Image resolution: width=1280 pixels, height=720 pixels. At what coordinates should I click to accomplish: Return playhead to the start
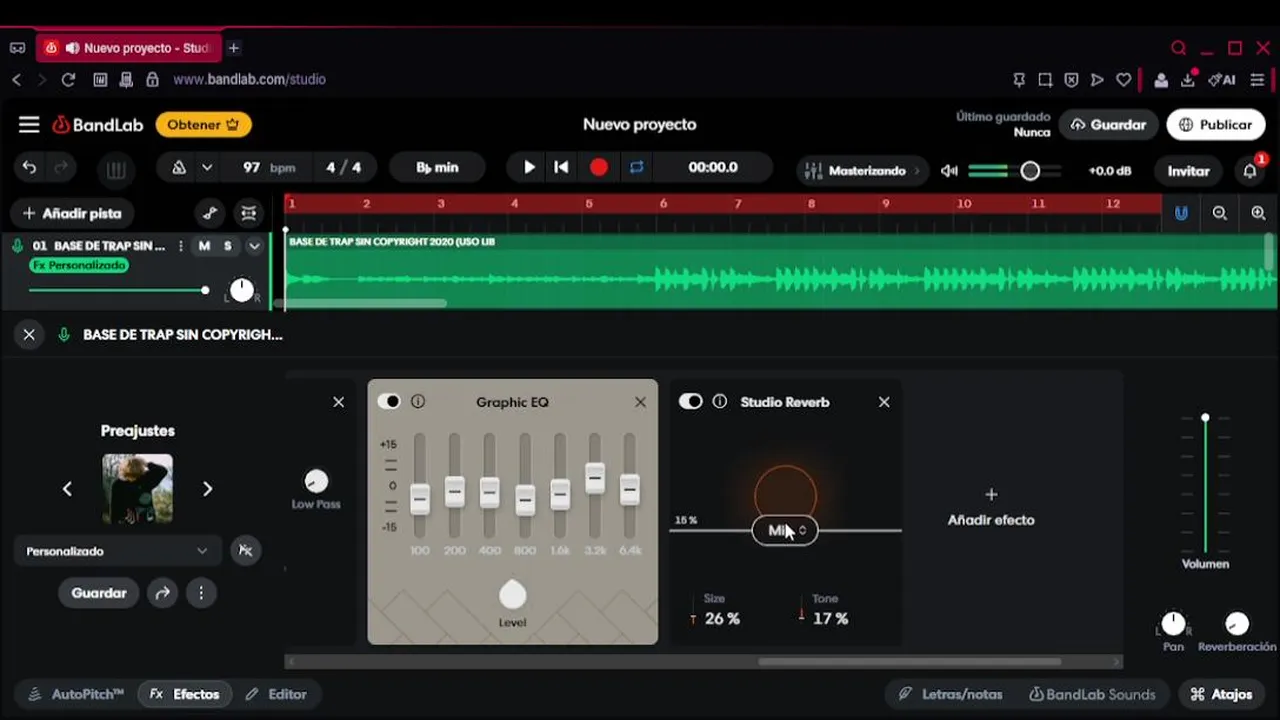click(x=562, y=168)
